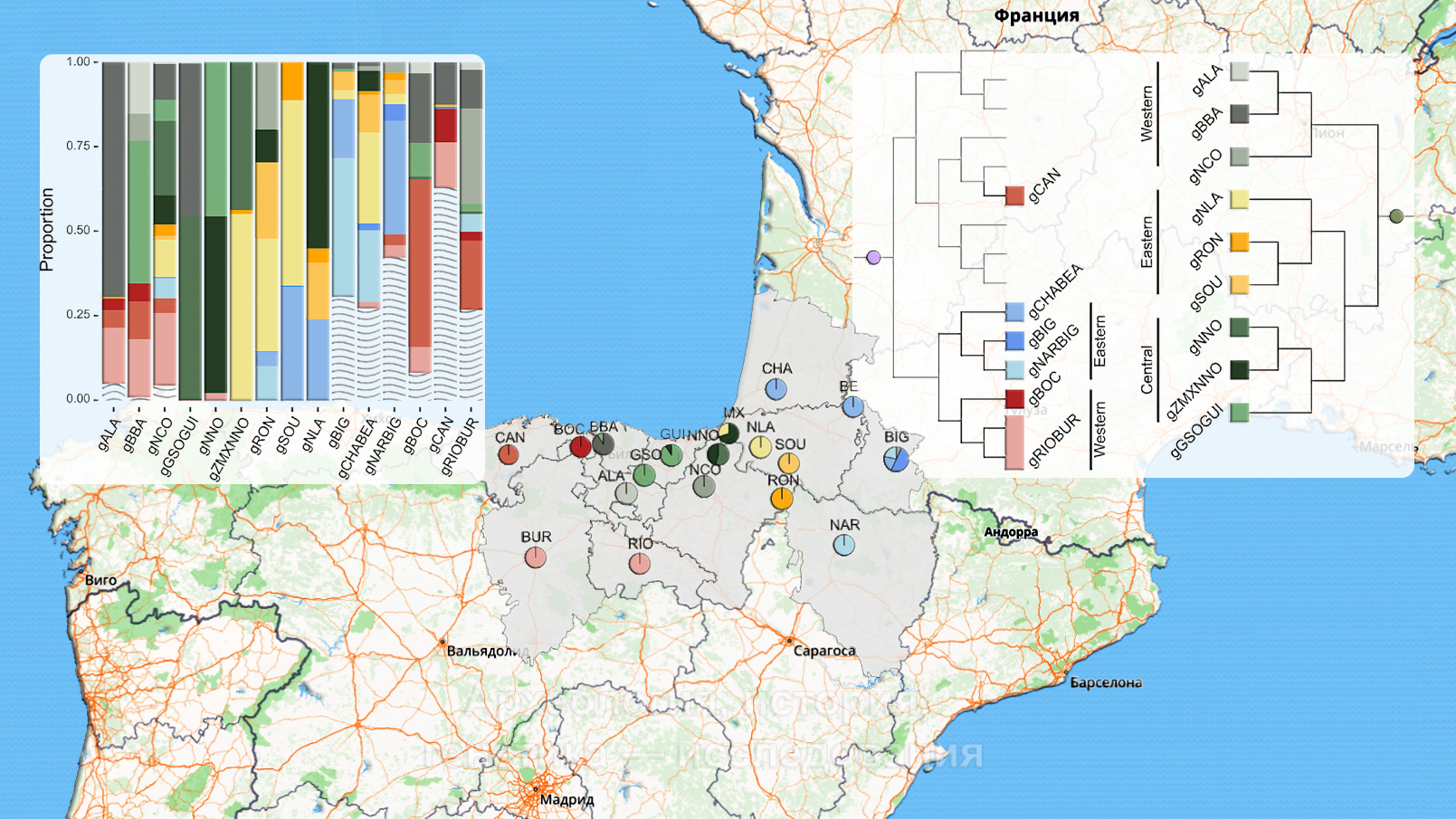The width and height of the screenshot is (1456, 819).
Task: Click the 'Мадрид' city label
Action: point(566,799)
